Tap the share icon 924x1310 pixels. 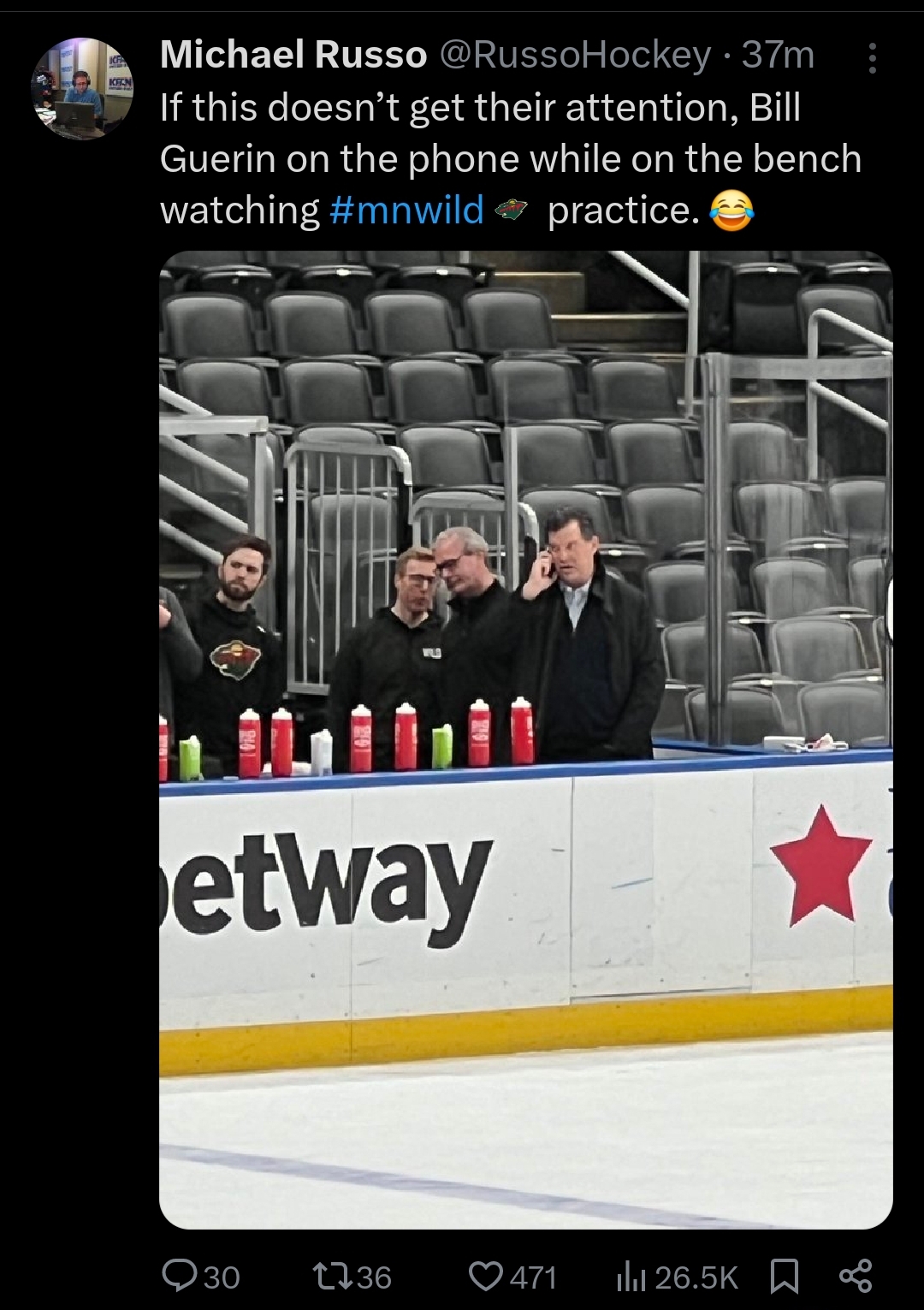pyautogui.click(x=855, y=1276)
